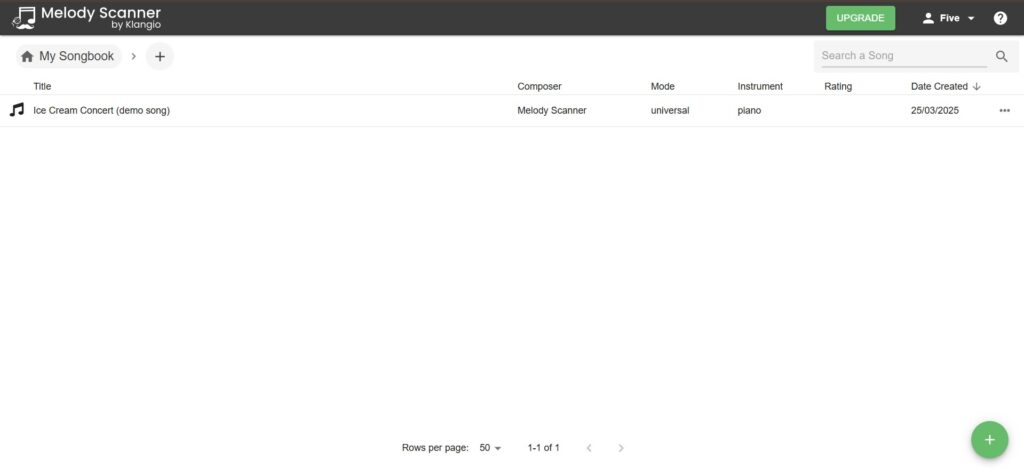Open Ice Cream Concert (demo song)
The width and height of the screenshot is (1024, 468).
101,110
